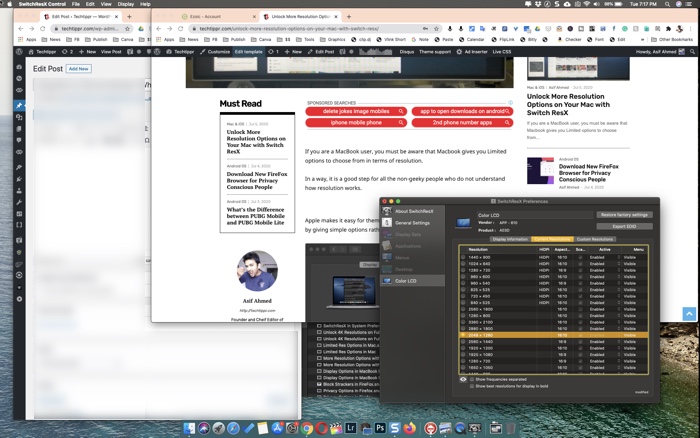Open General Settings in SwitchResX sidebar
This screenshot has height=438, width=700.
[x=412, y=223]
